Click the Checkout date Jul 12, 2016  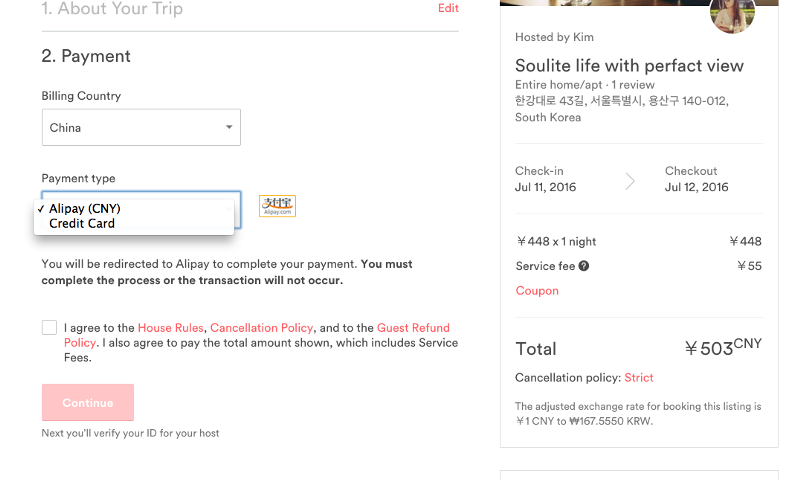696,187
